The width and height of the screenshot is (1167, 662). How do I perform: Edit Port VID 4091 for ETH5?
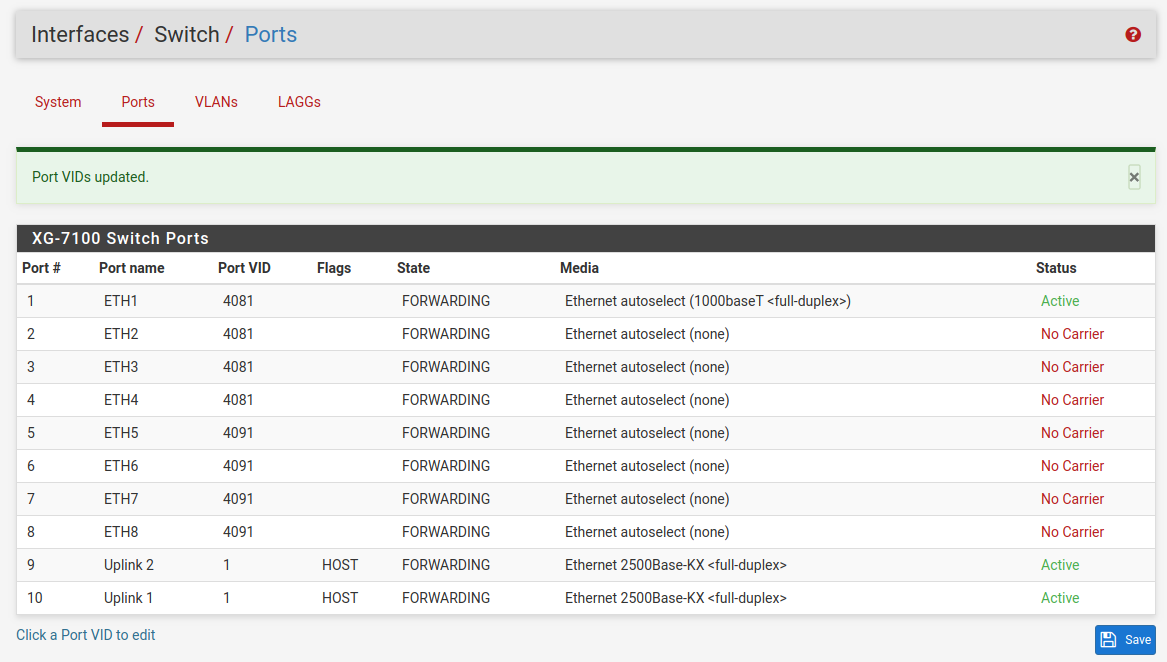tap(238, 433)
